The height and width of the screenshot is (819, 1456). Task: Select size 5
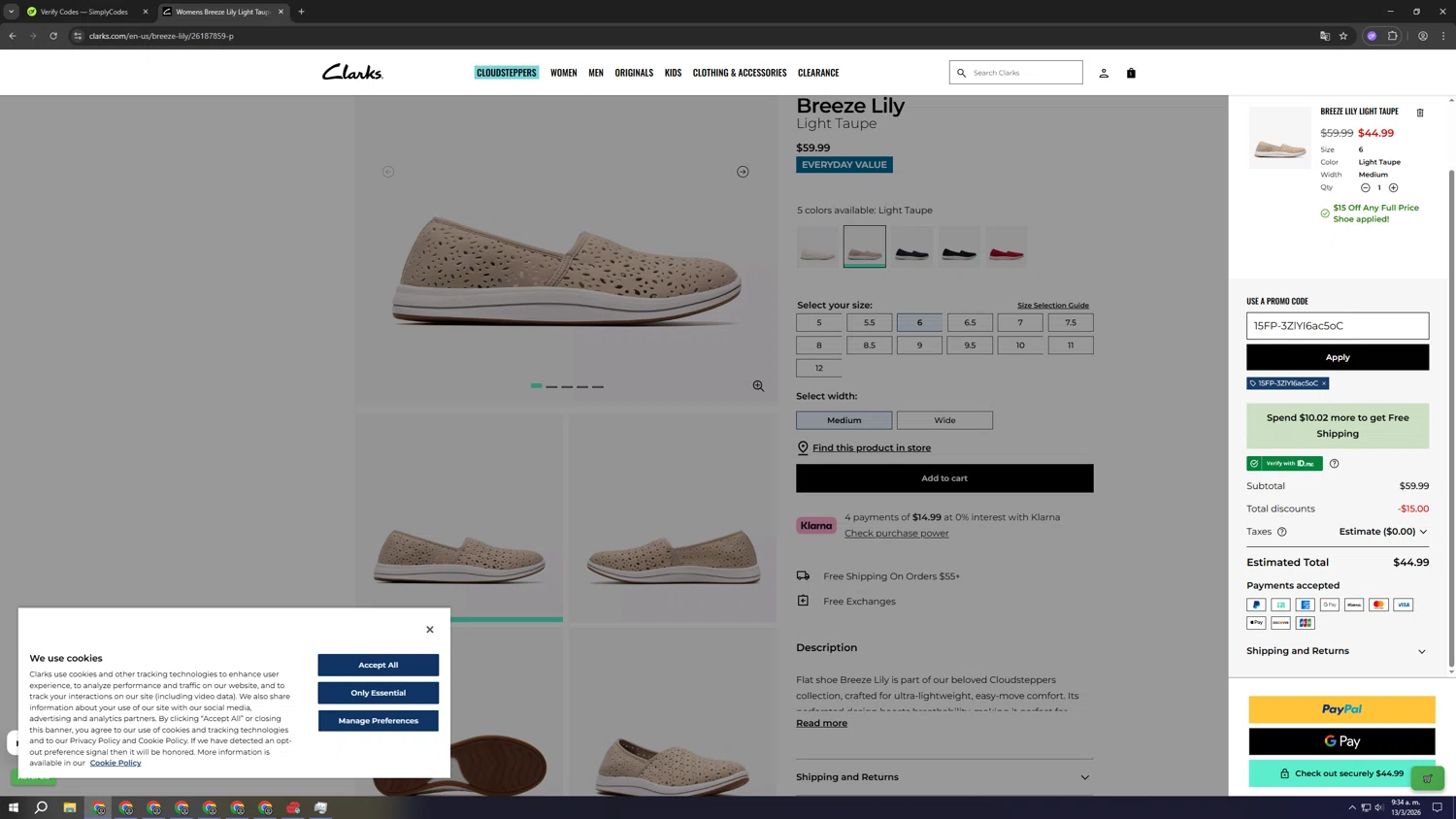818,322
